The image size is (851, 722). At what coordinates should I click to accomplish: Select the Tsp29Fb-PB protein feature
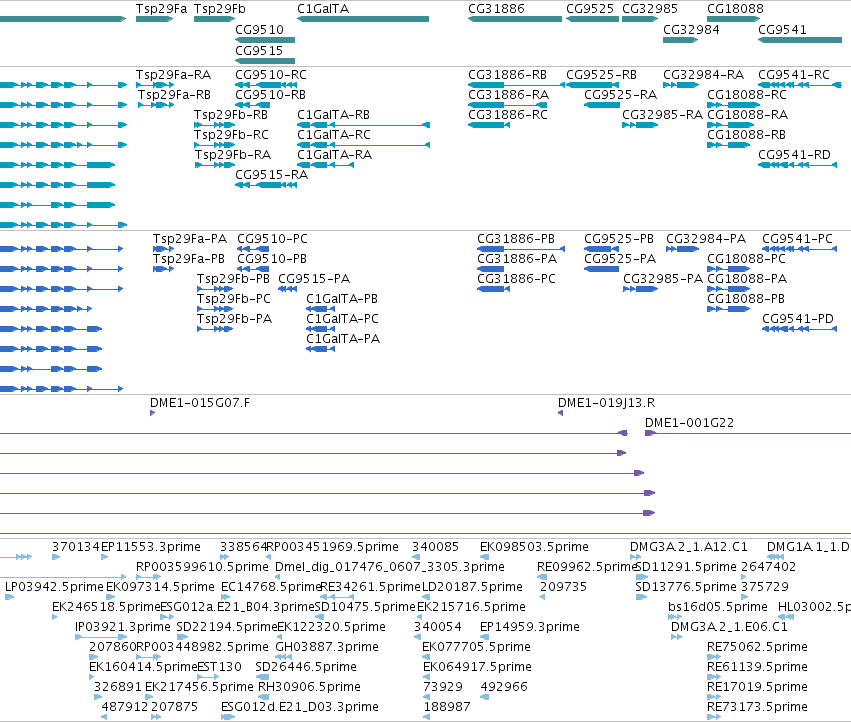point(215,289)
